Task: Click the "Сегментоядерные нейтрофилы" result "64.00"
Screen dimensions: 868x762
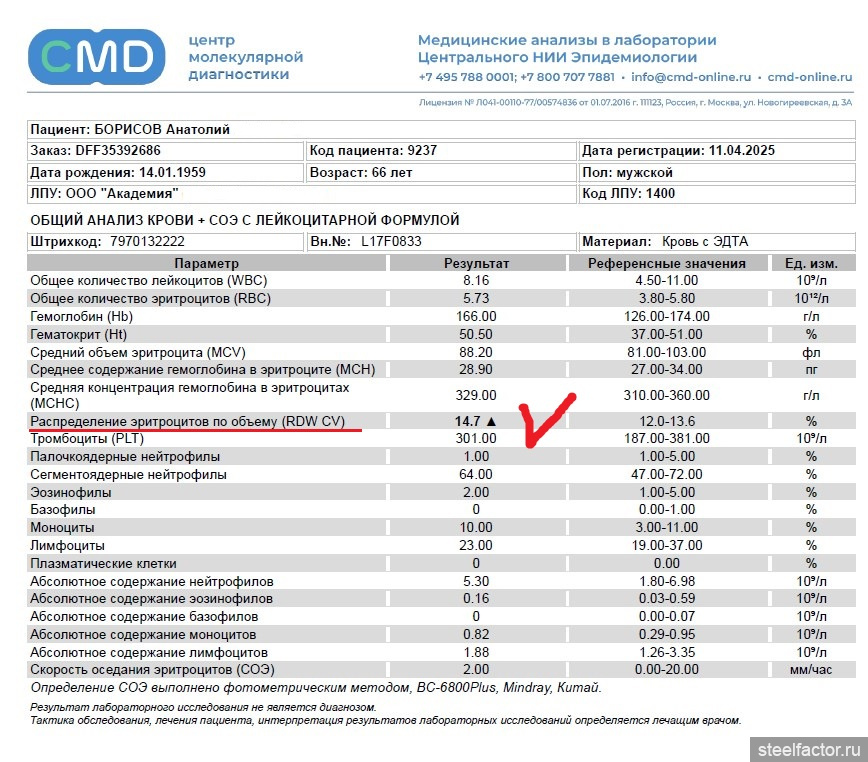Action: 476,475
